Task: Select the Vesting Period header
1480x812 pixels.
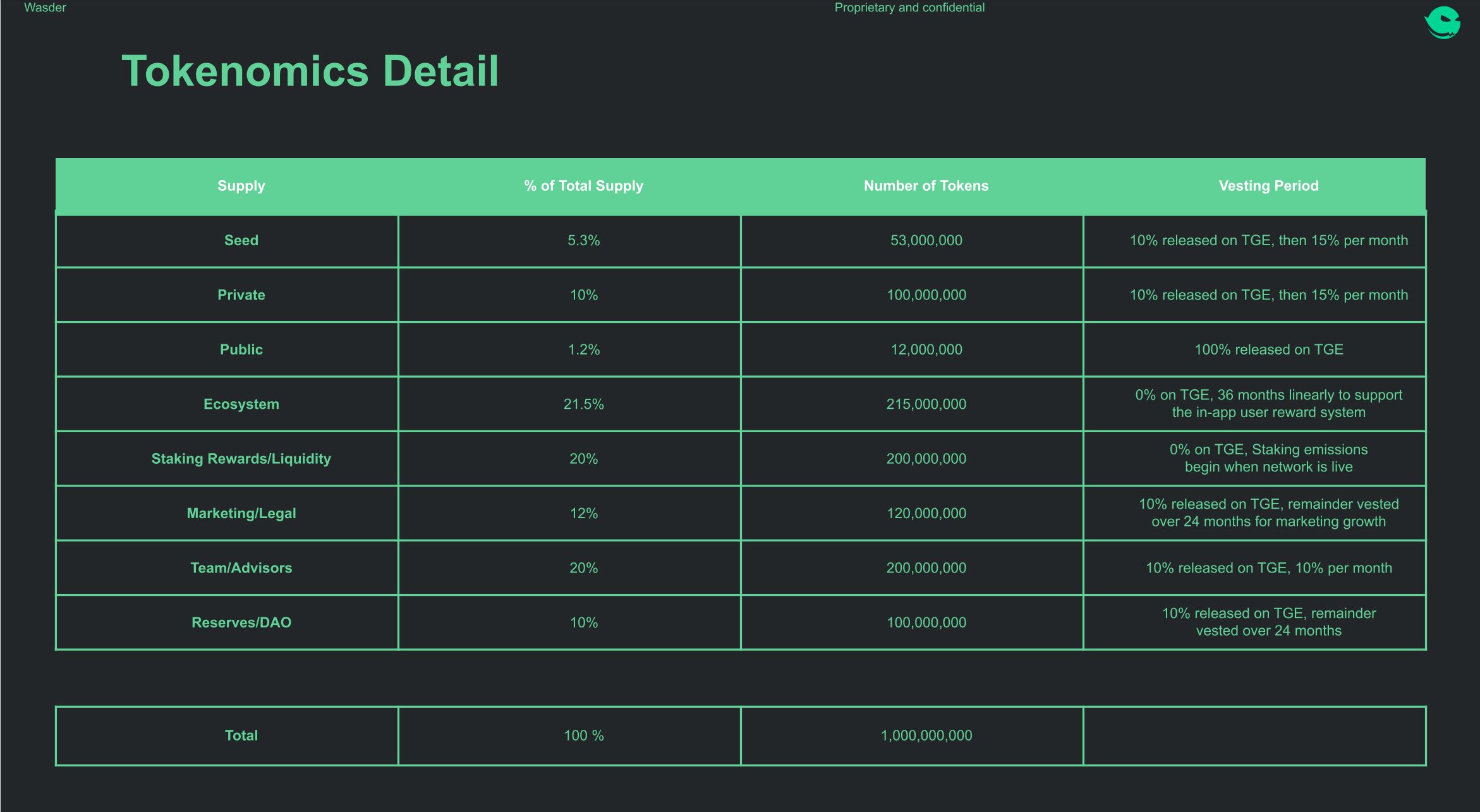Action: pos(1269,186)
